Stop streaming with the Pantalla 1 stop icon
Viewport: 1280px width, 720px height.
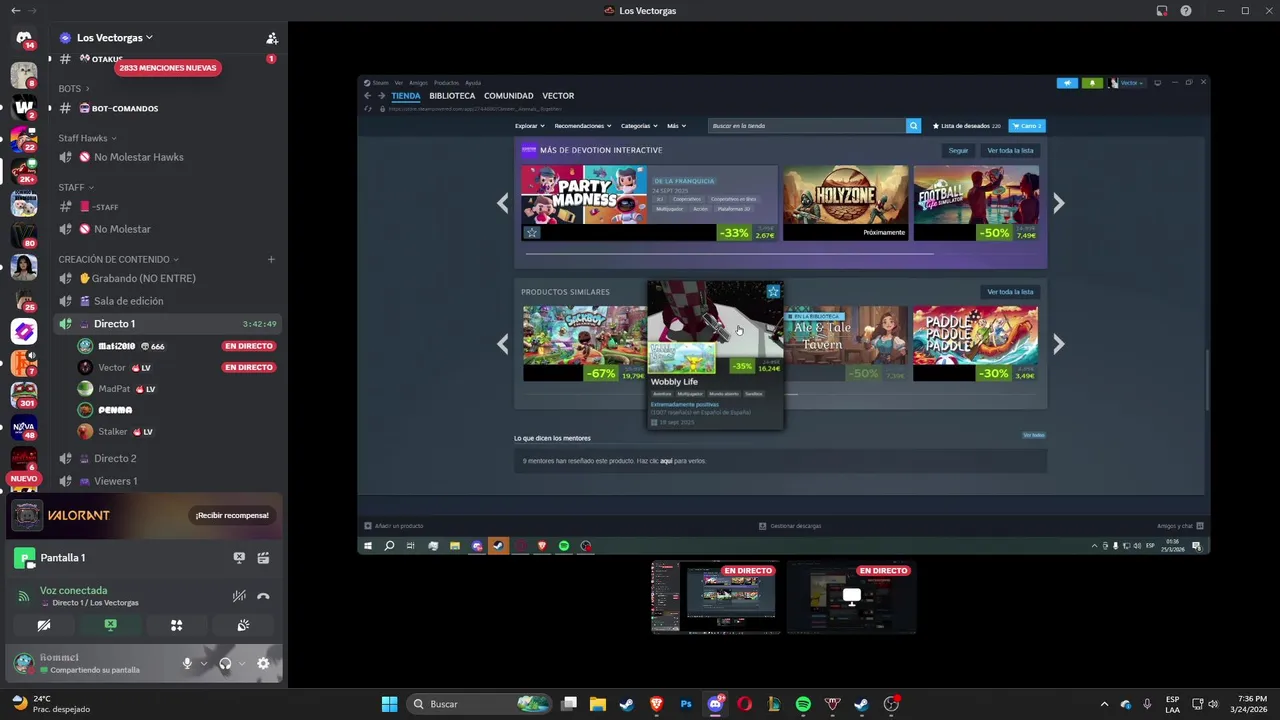pyautogui.click(x=239, y=558)
